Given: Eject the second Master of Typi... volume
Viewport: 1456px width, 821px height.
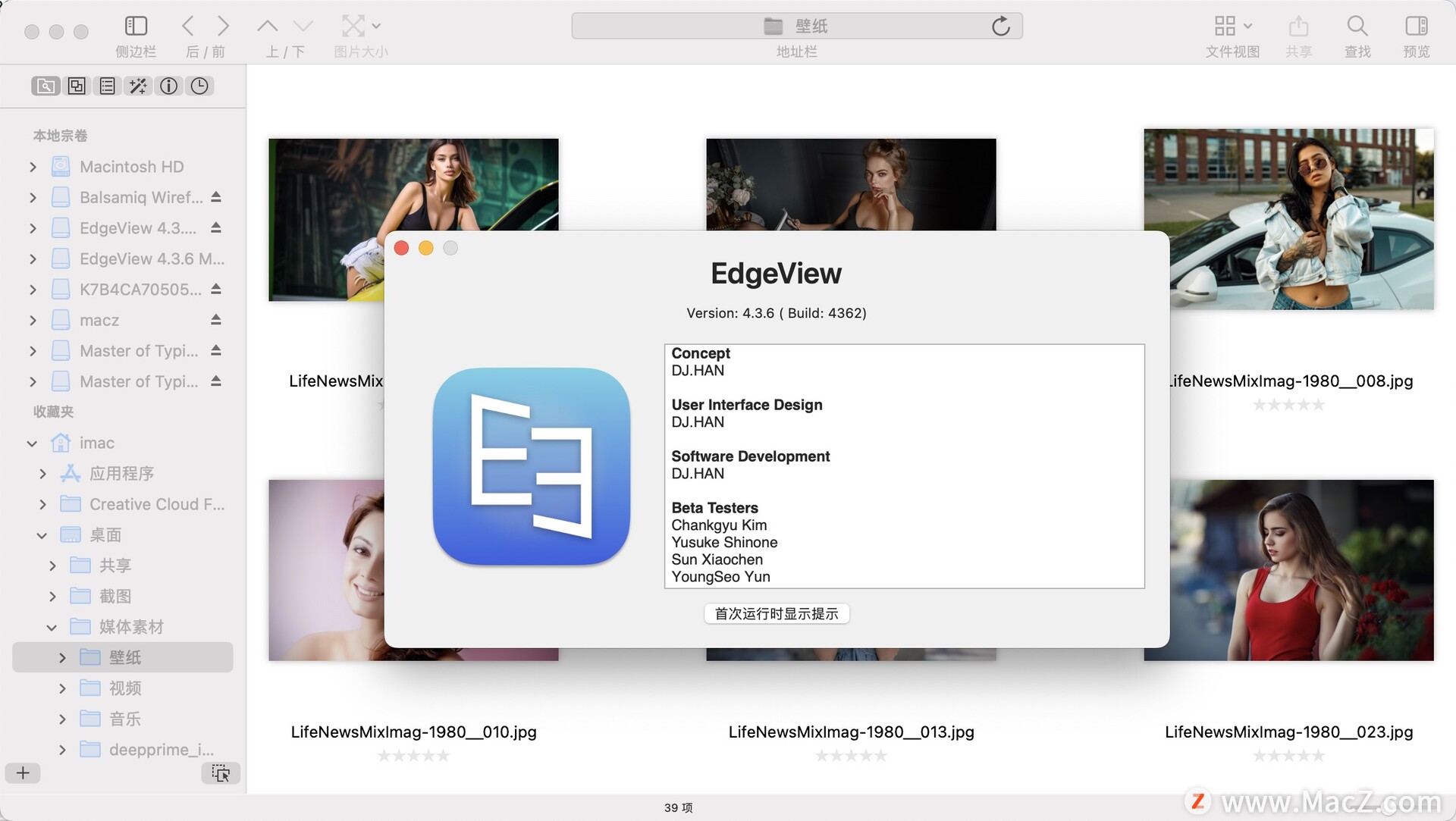Looking at the screenshot, I should [x=216, y=381].
